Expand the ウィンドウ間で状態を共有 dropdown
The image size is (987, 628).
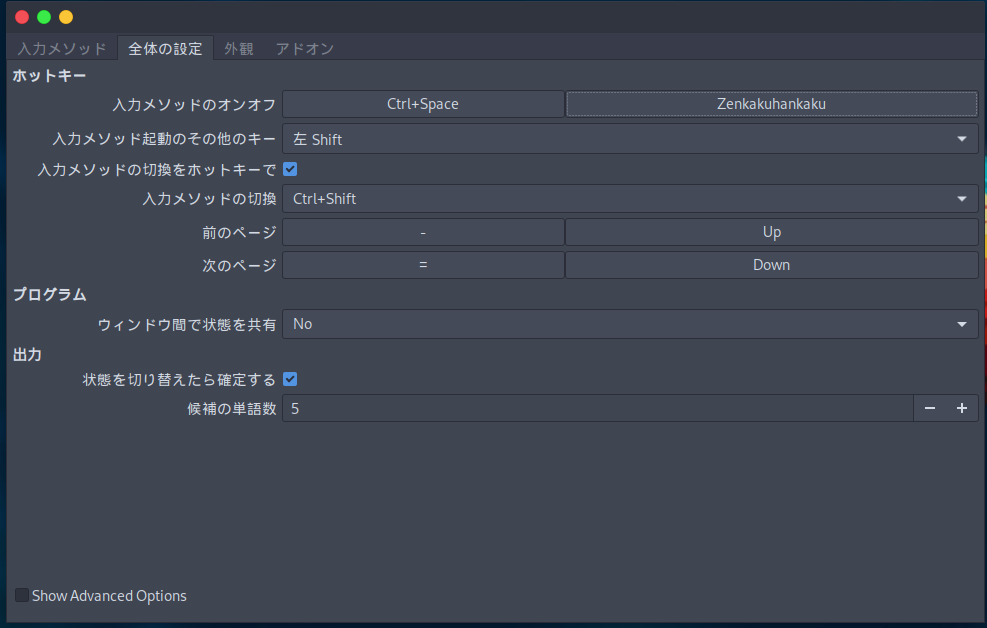click(x=630, y=324)
